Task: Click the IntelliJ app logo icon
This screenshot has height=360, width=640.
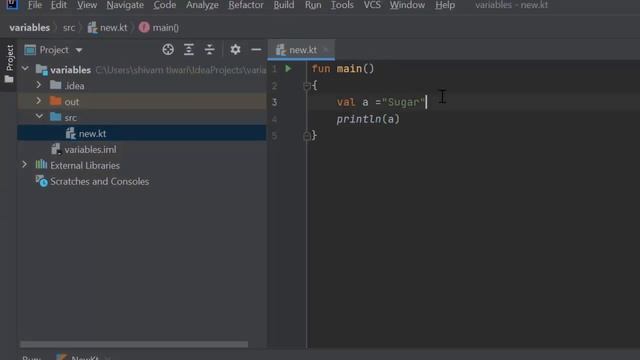Action: [x=12, y=4]
